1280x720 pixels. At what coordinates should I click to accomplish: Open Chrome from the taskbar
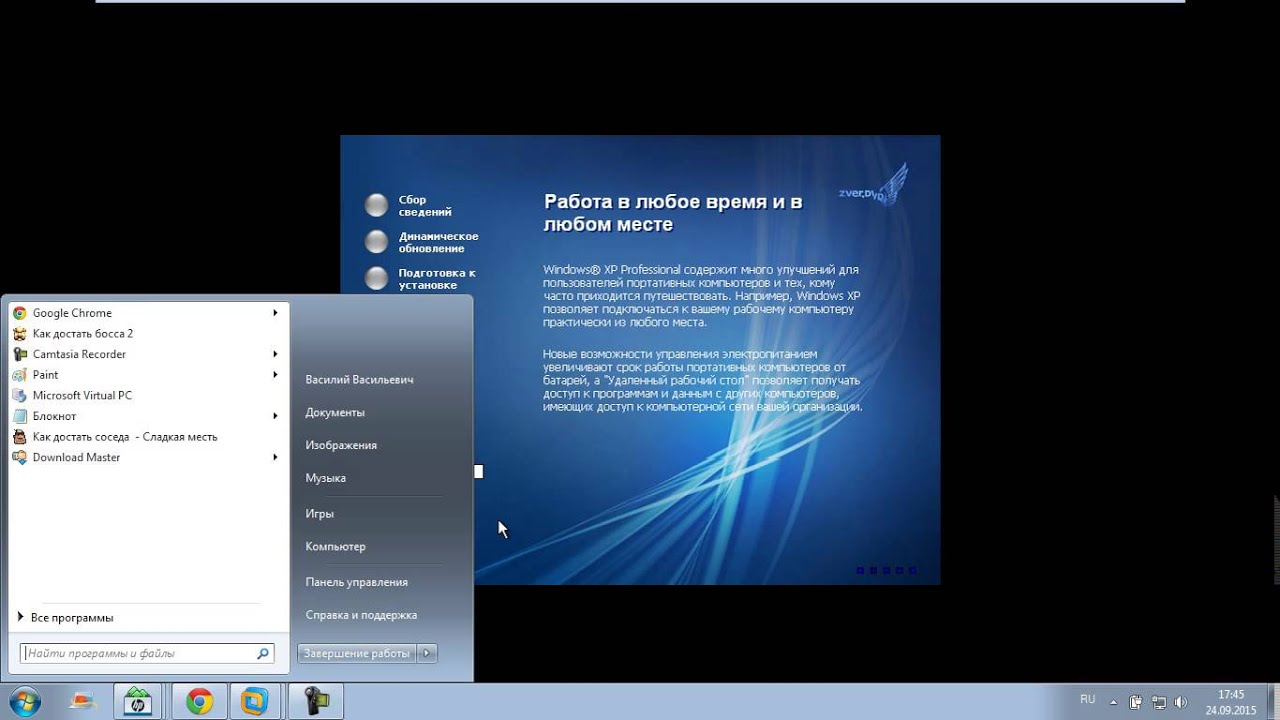199,702
